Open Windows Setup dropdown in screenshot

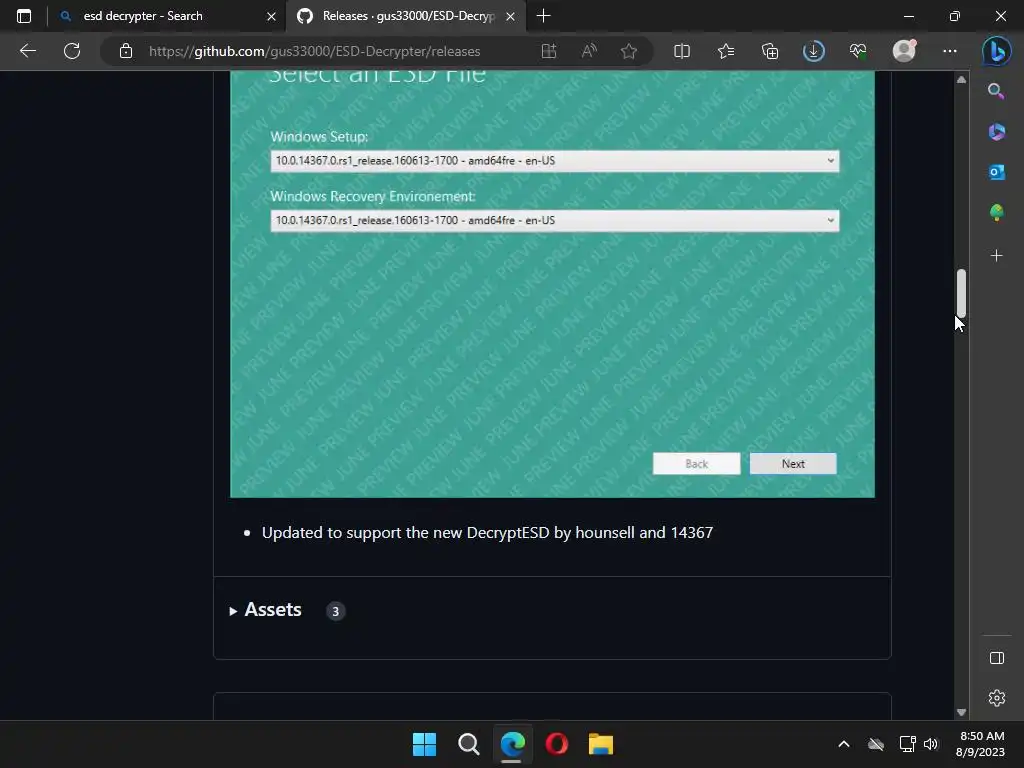point(554,161)
